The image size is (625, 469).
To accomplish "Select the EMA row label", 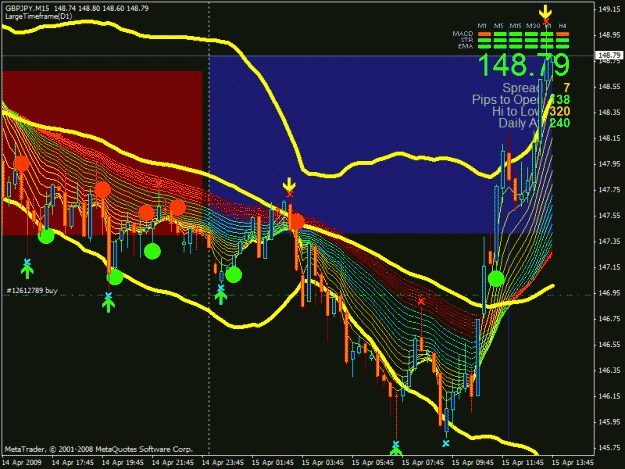I will click(x=466, y=46).
